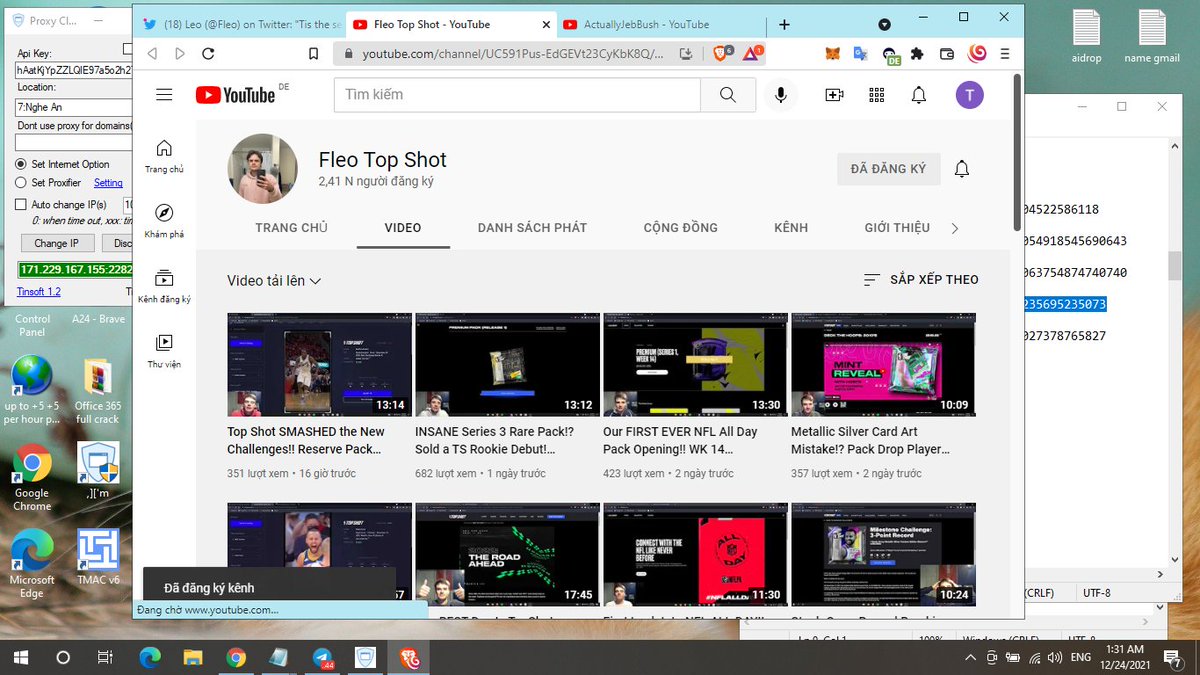
Task: Open the YouTube hamburger guide menu
Action: pyautogui.click(x=164, y=95)
